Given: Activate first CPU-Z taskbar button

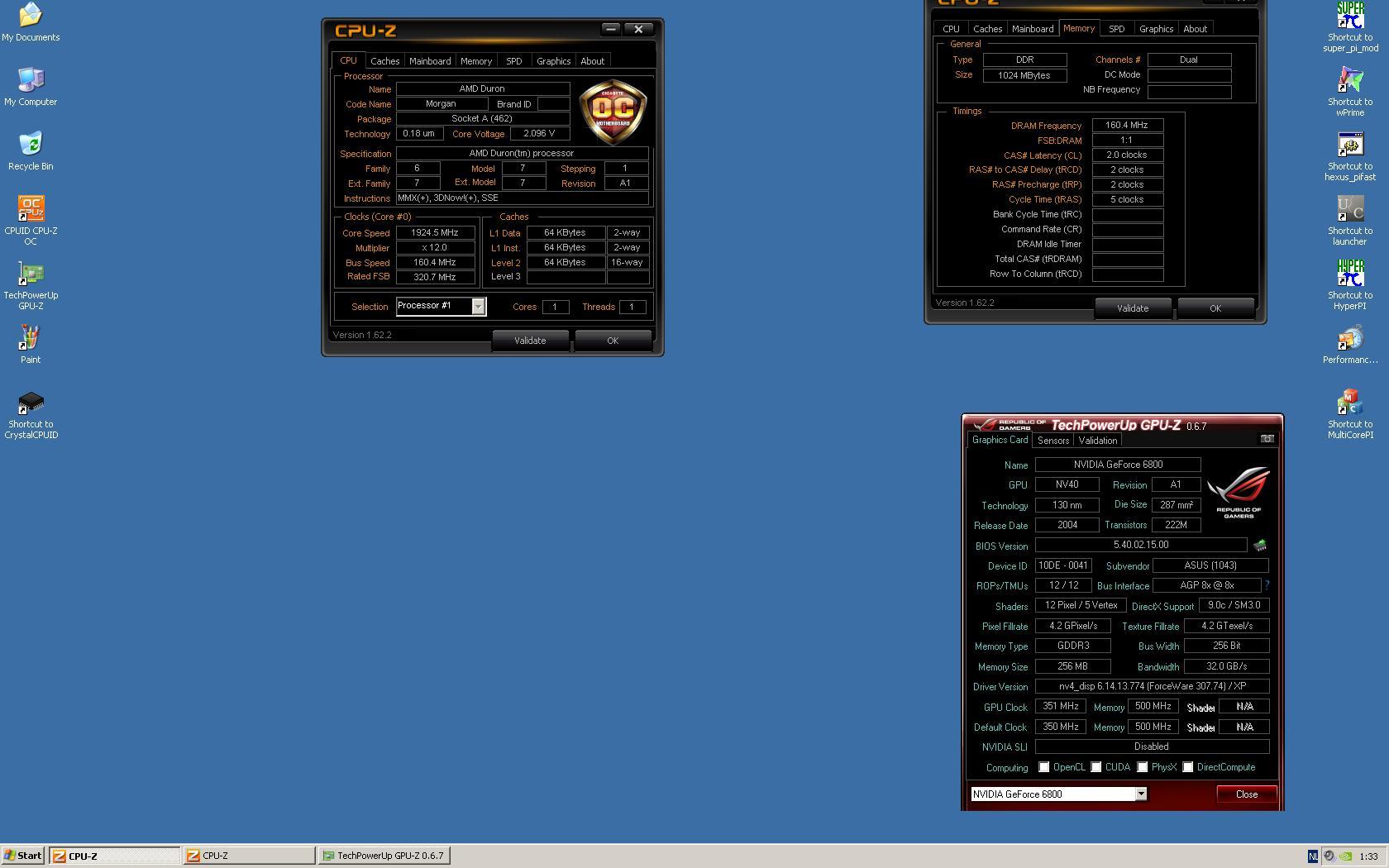Looking at the screenshot, I should 115,856.
